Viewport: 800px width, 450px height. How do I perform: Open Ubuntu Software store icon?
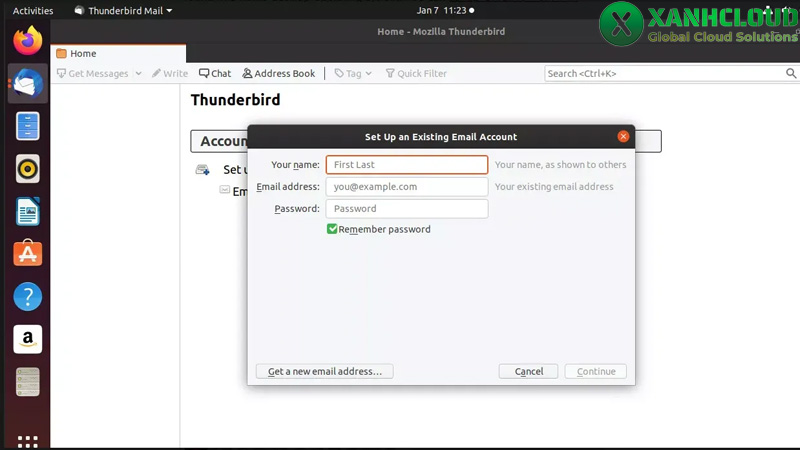tap(28, 253)
